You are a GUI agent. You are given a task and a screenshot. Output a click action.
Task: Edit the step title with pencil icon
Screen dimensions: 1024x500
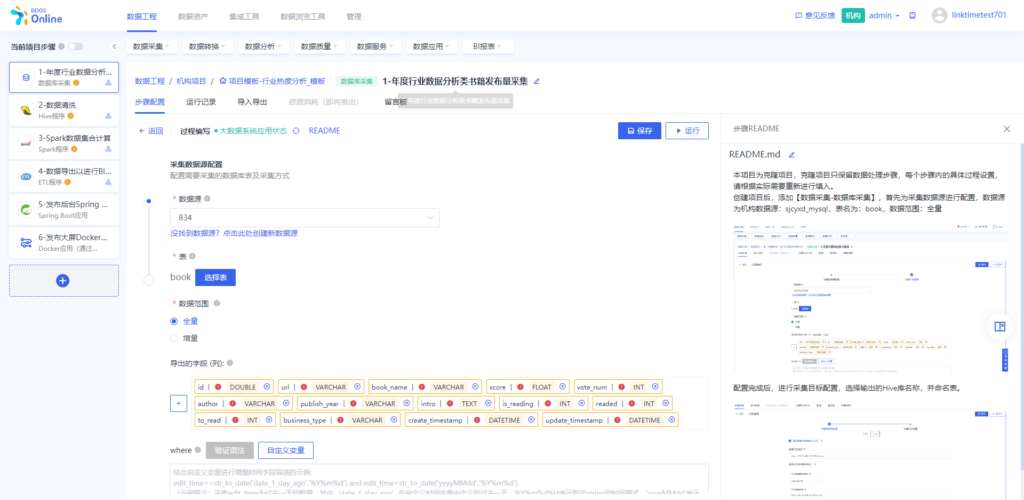point(537,82)
